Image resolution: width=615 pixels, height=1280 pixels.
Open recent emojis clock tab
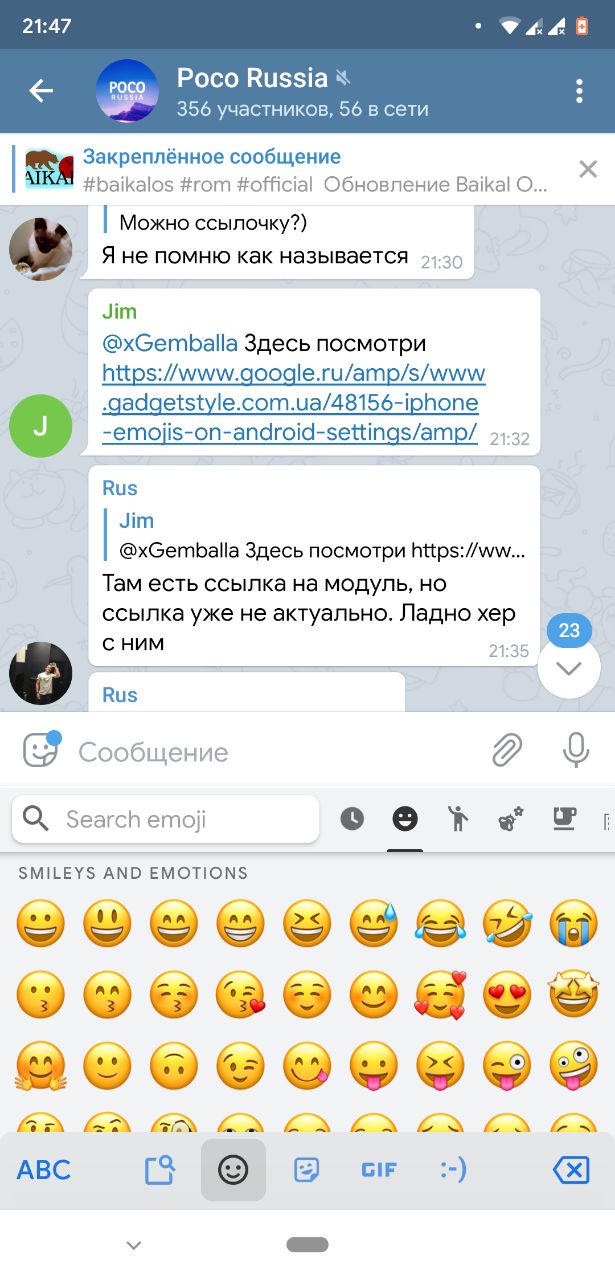pyautogui.click(x=352, y=820)
